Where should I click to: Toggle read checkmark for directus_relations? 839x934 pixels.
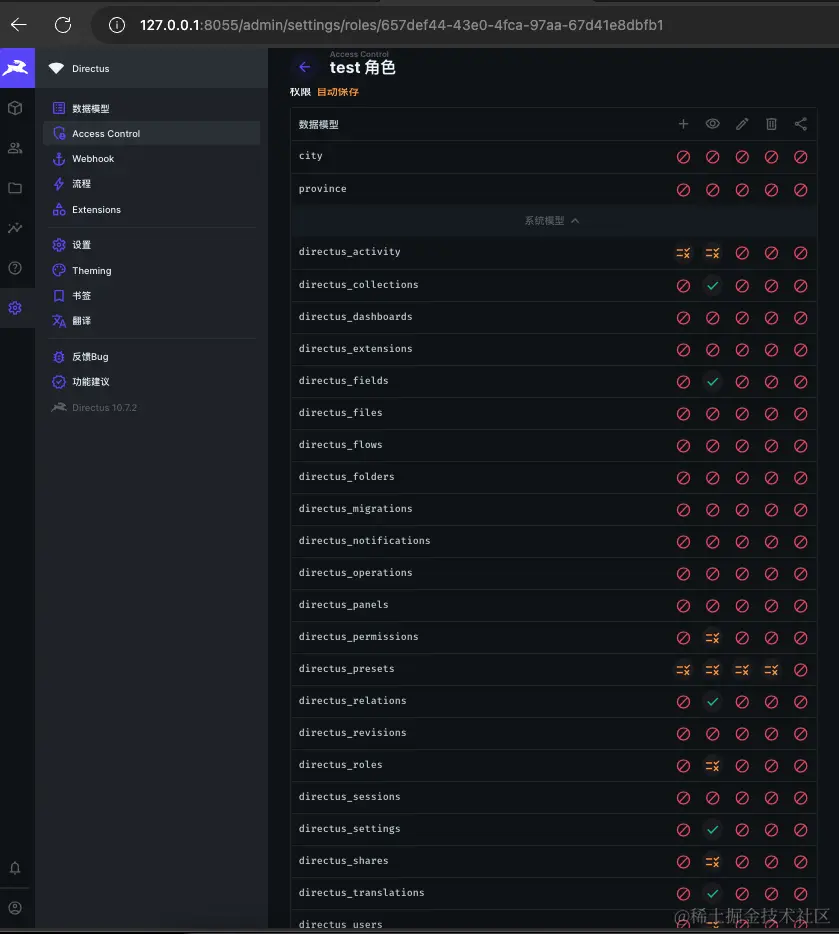712,702
